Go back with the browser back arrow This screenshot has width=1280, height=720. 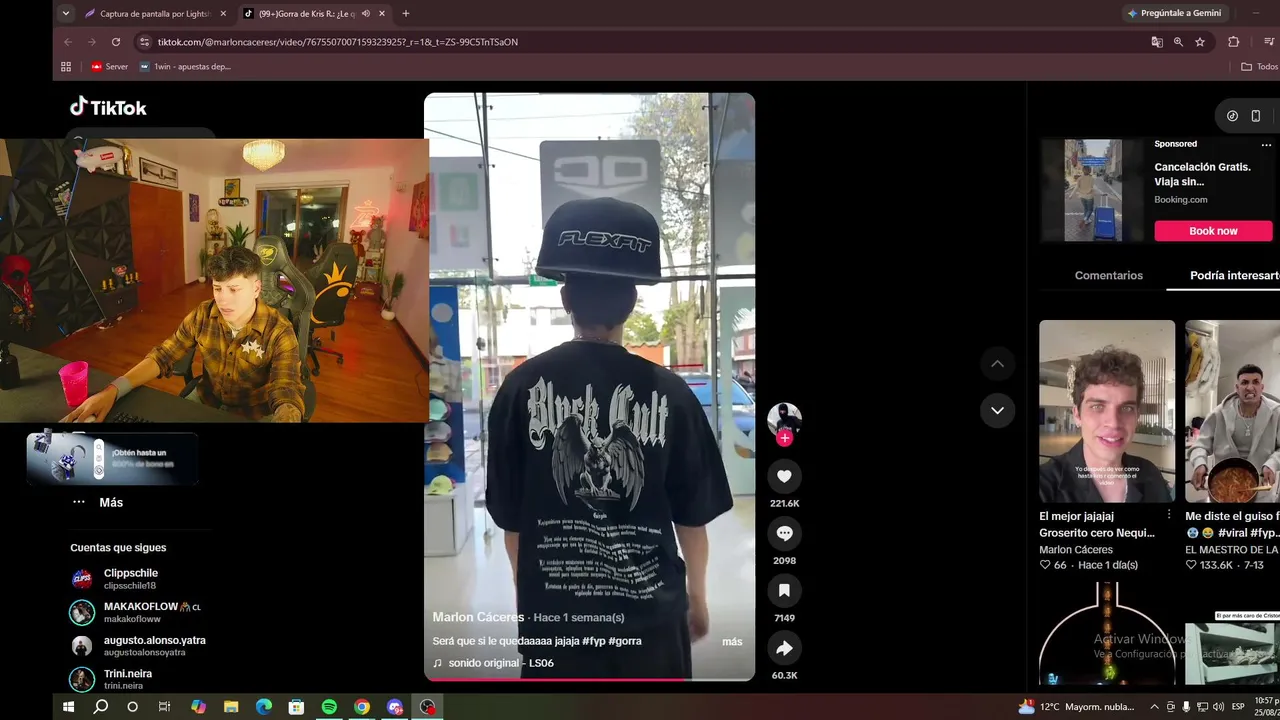(68, 42)
